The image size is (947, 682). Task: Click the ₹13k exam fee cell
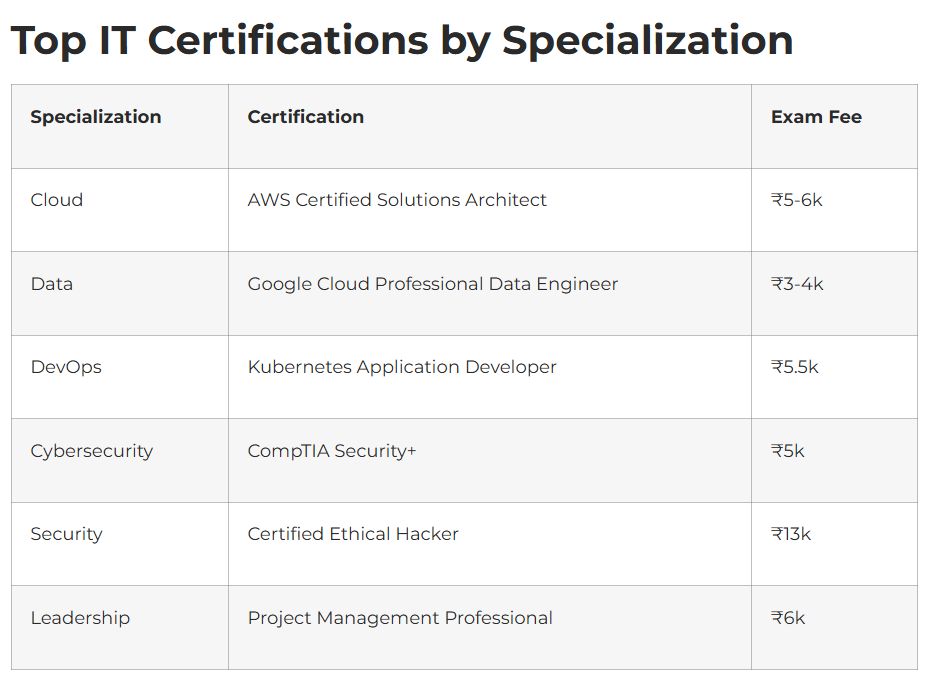[x=791, y=534]
